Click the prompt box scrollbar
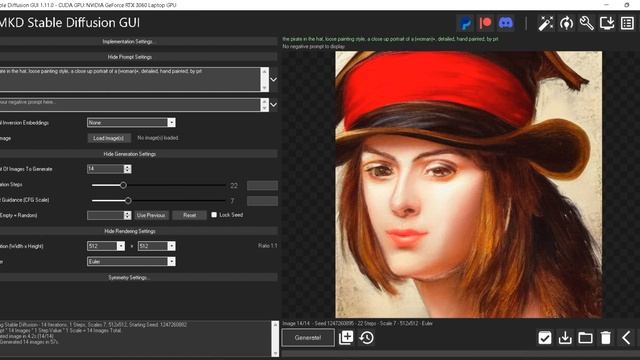The width and height of the screenshot is (640, 360). (264, 80)
